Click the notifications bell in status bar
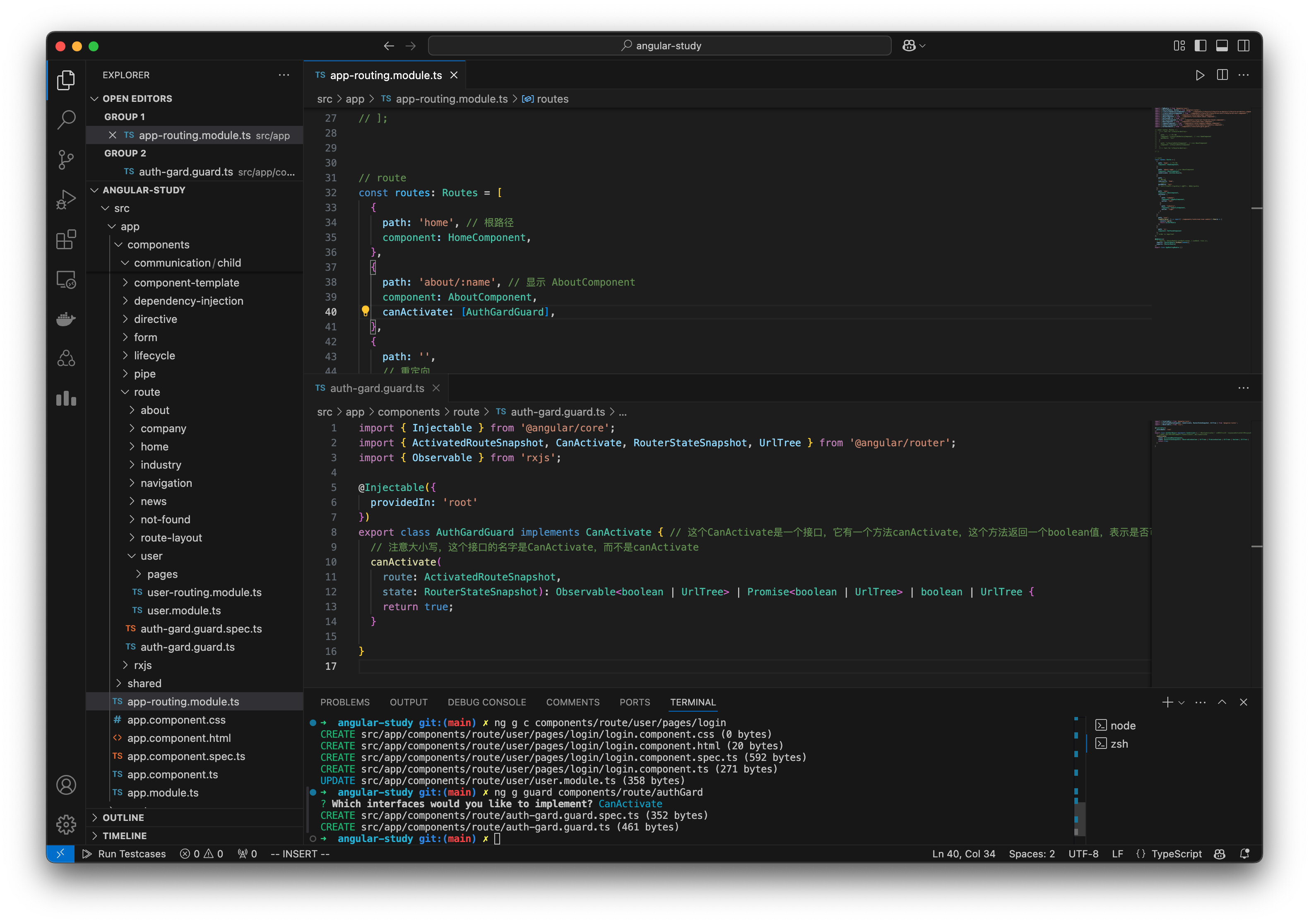Viewport: 1309px width, 924px height. coord(1244,853)
